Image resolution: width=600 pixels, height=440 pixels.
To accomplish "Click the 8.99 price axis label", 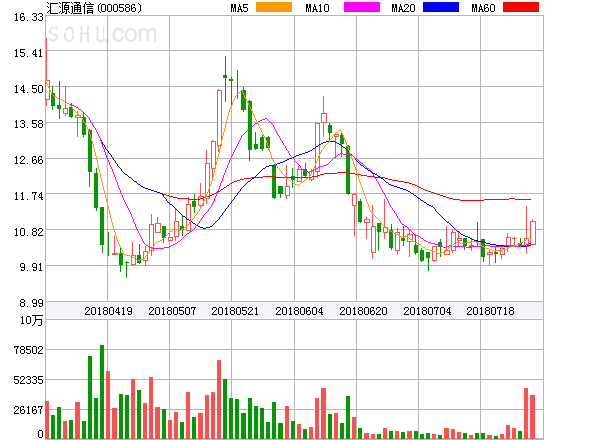I will coord(31,303).
